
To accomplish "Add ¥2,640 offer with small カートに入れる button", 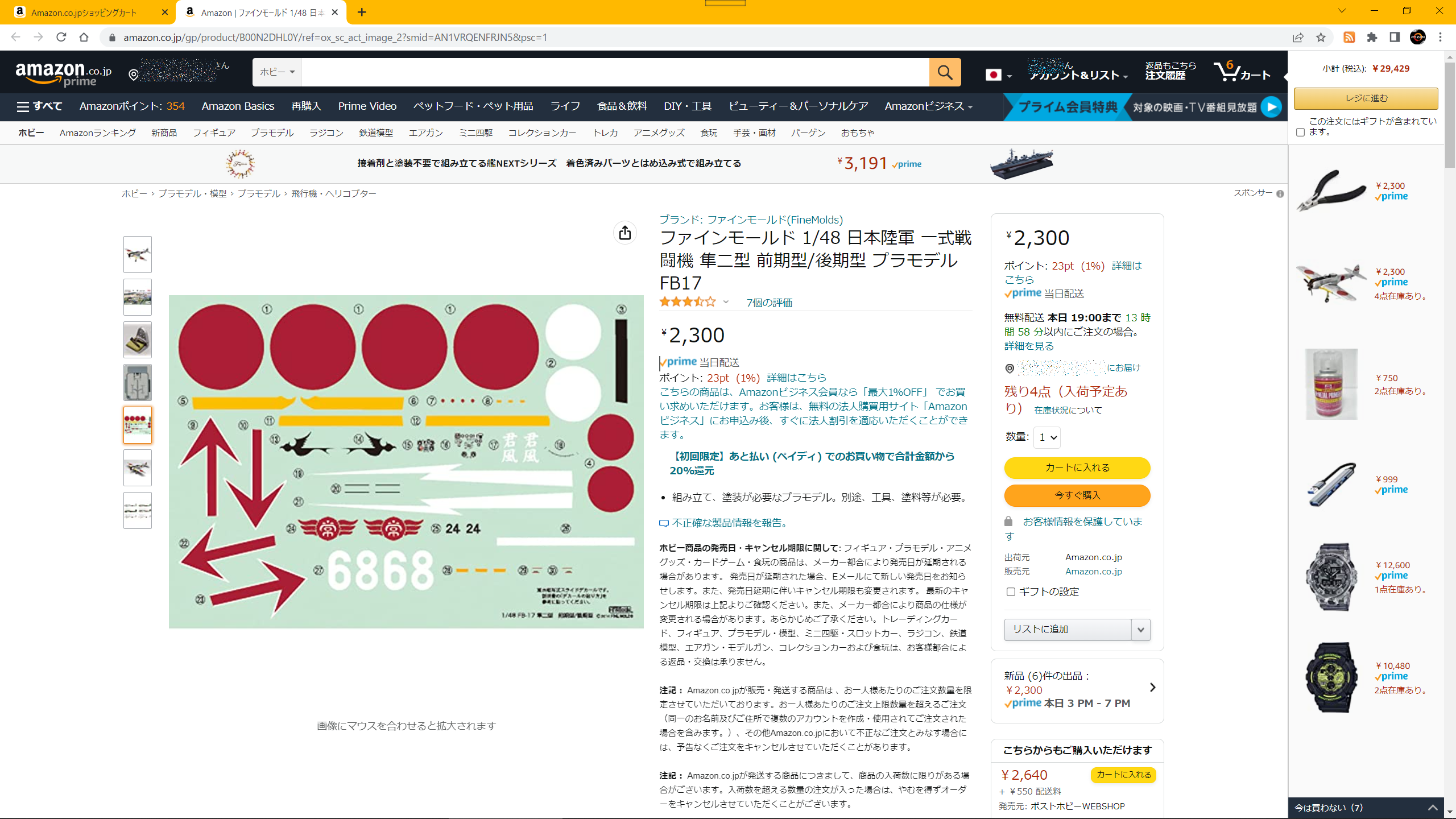I will click(1123, 775).
